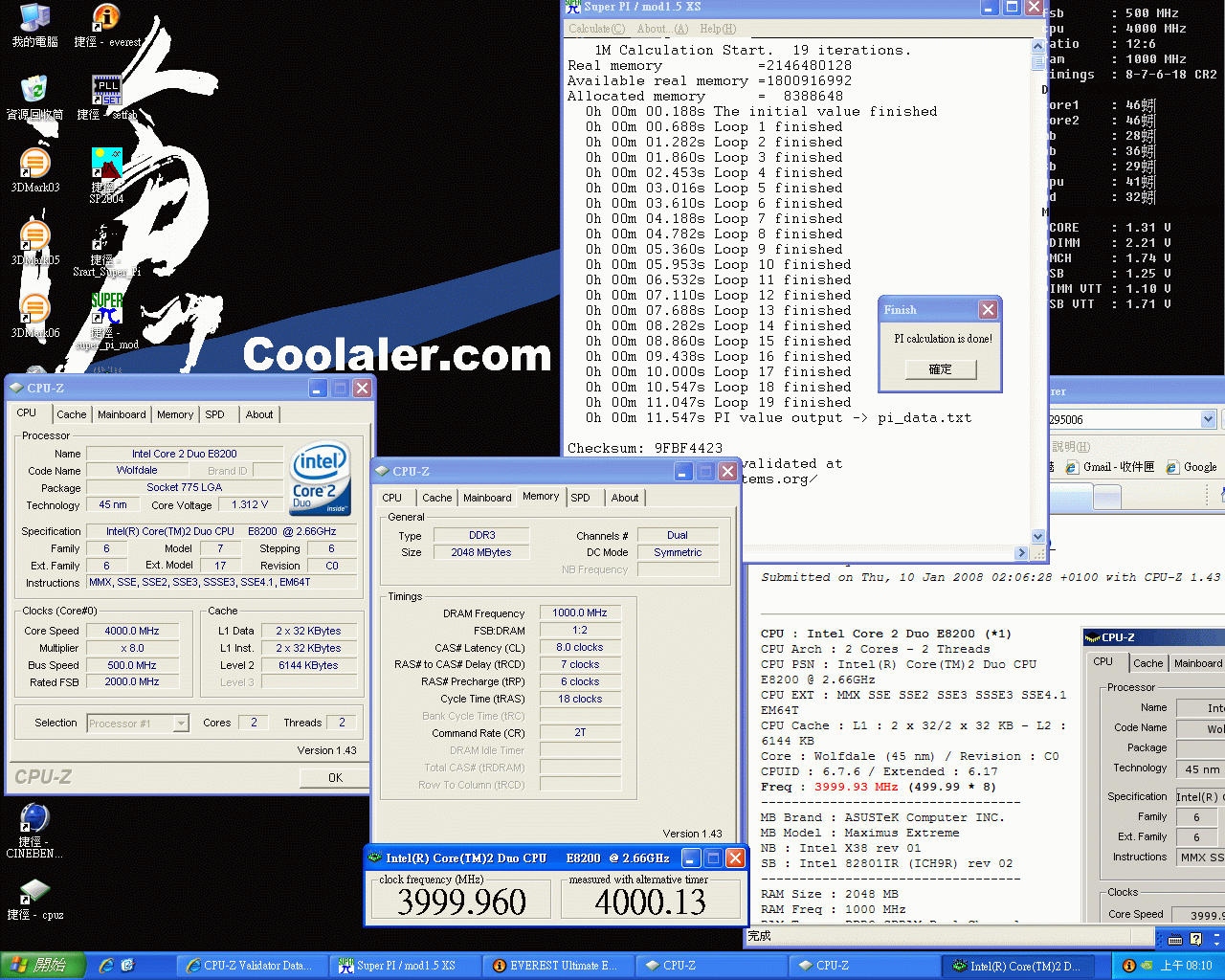1225x980 pixels.
Task: Open the About tab in the CPU-Z CPU window
Action: coord(259,414)
